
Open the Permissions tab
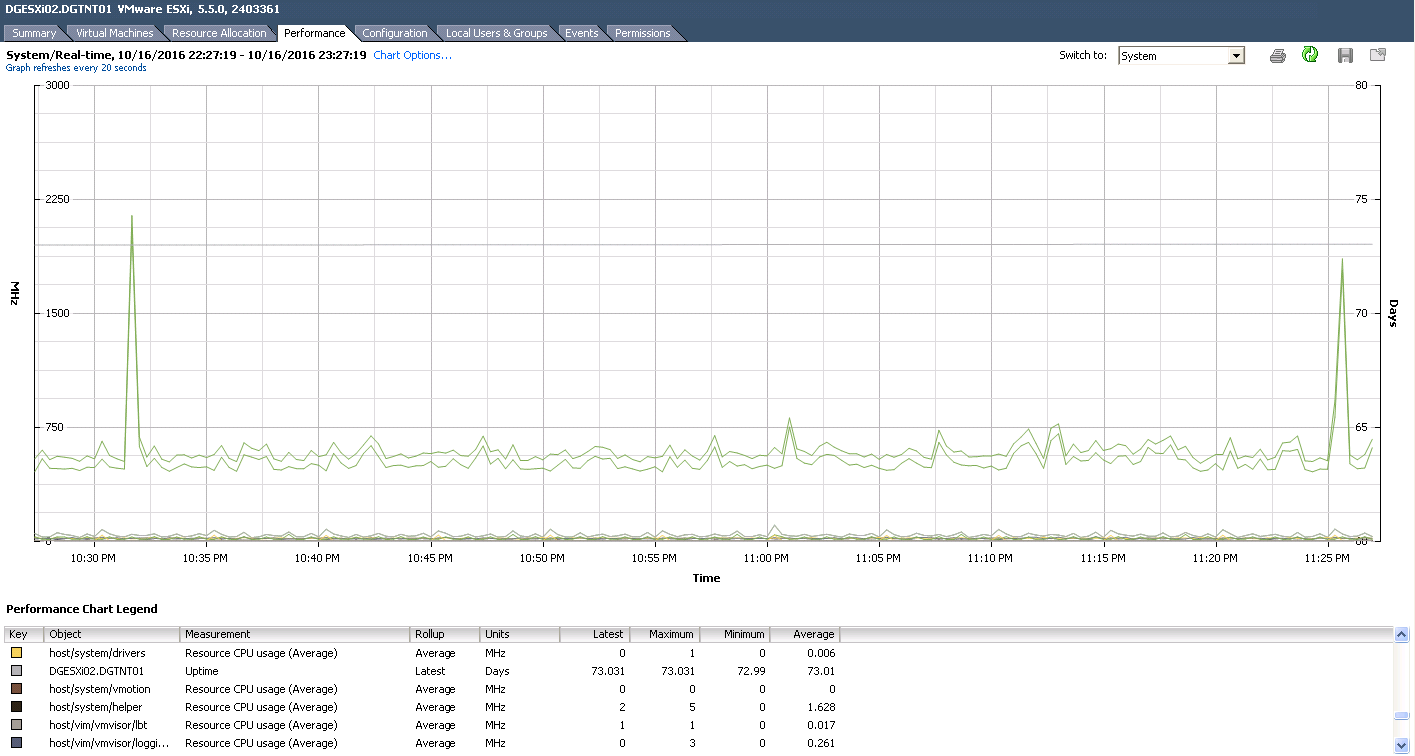[x=643, y=33]
